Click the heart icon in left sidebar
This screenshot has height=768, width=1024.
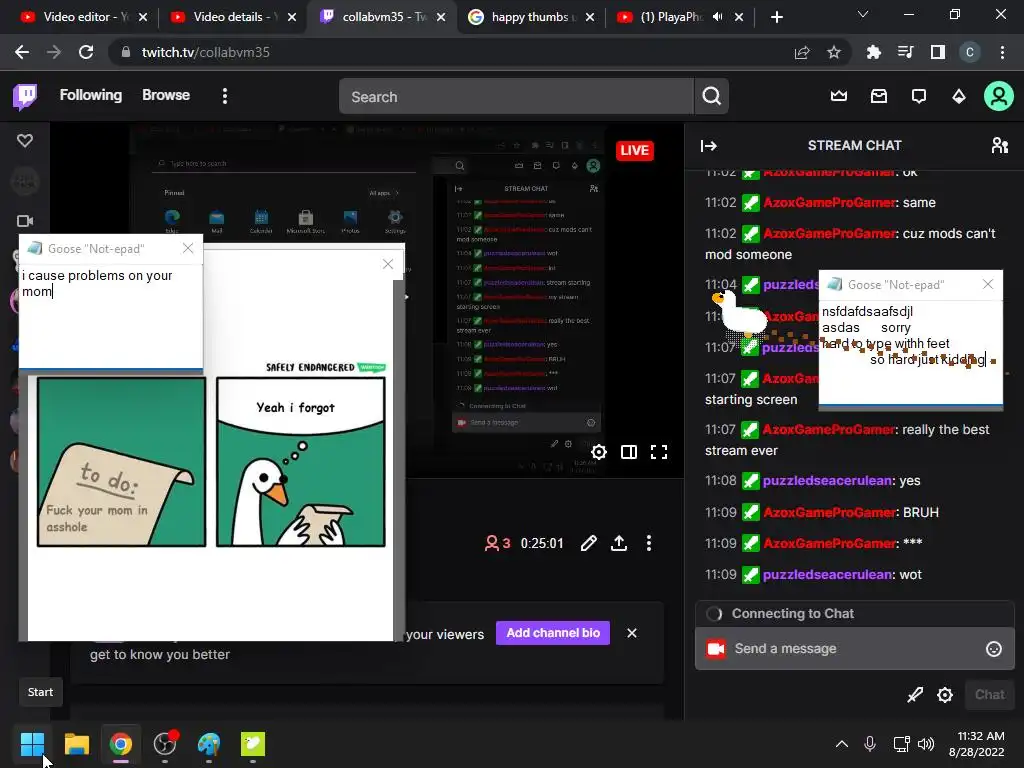point(25,140)
